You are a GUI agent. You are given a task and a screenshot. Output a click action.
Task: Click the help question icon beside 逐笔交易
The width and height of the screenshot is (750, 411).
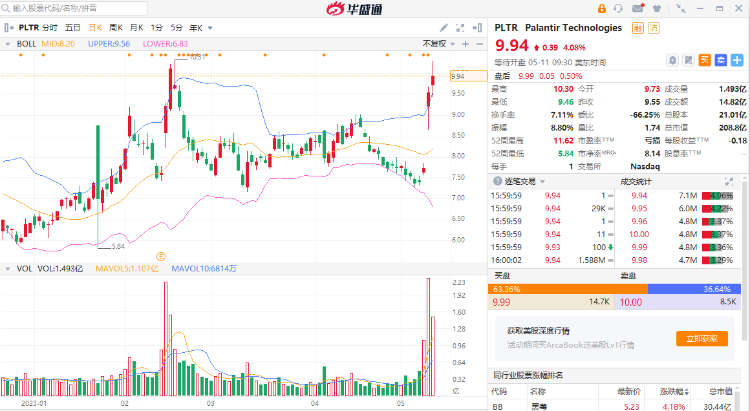[x=497, y=181]
